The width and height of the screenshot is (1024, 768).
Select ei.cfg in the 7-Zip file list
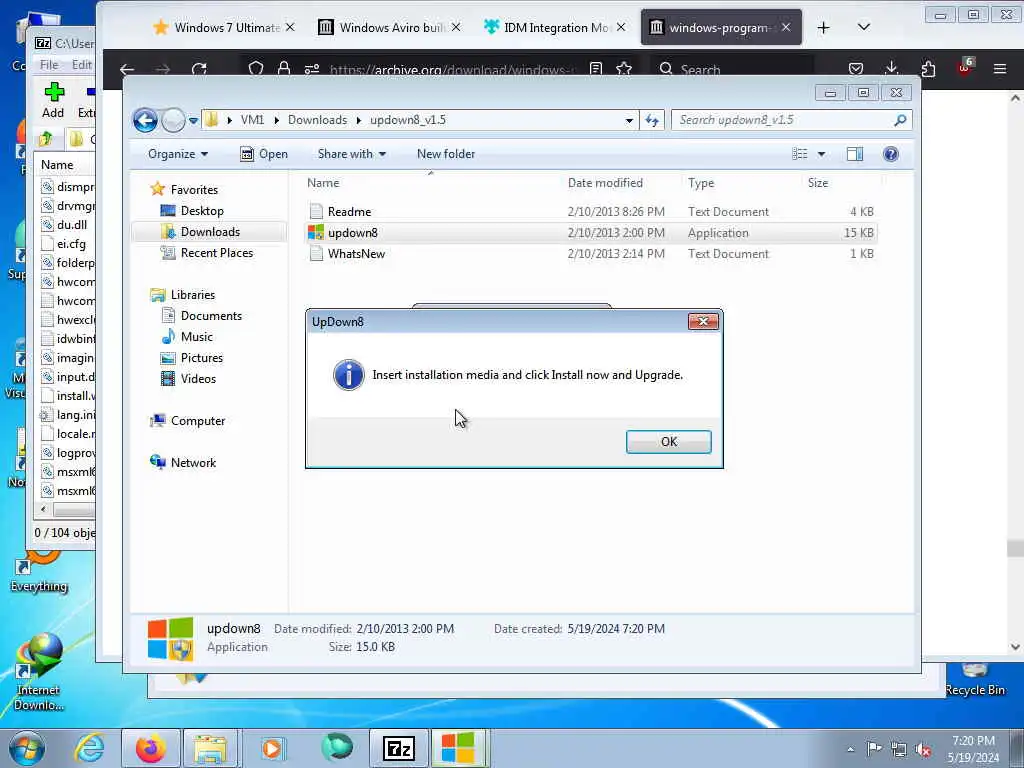coord(63,244)
